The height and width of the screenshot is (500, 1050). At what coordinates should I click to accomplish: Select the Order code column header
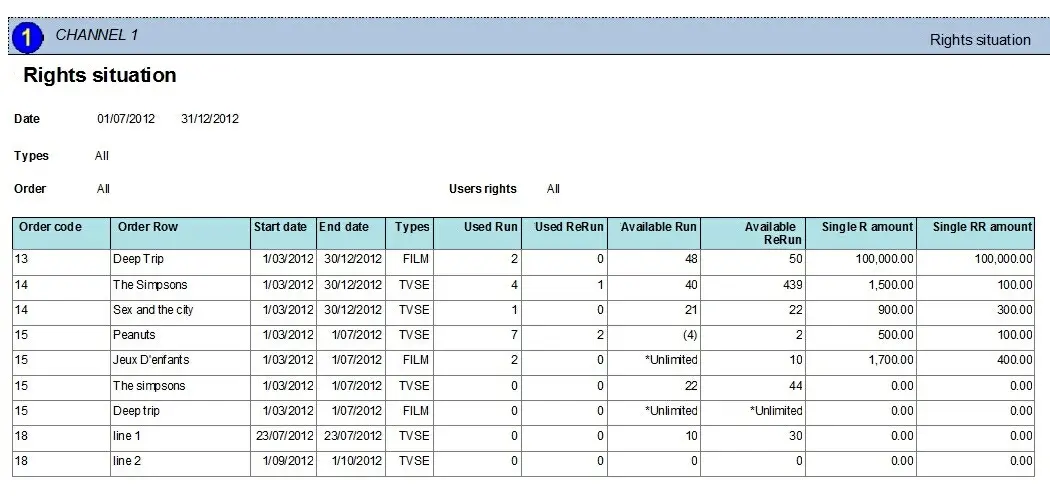point(50,227)
